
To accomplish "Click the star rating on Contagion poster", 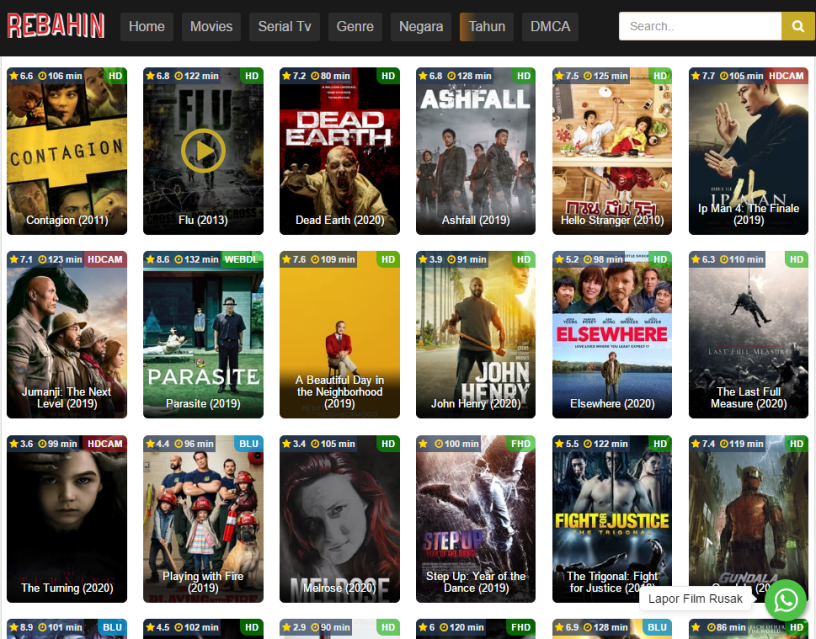I will click(x=21, y=76).
